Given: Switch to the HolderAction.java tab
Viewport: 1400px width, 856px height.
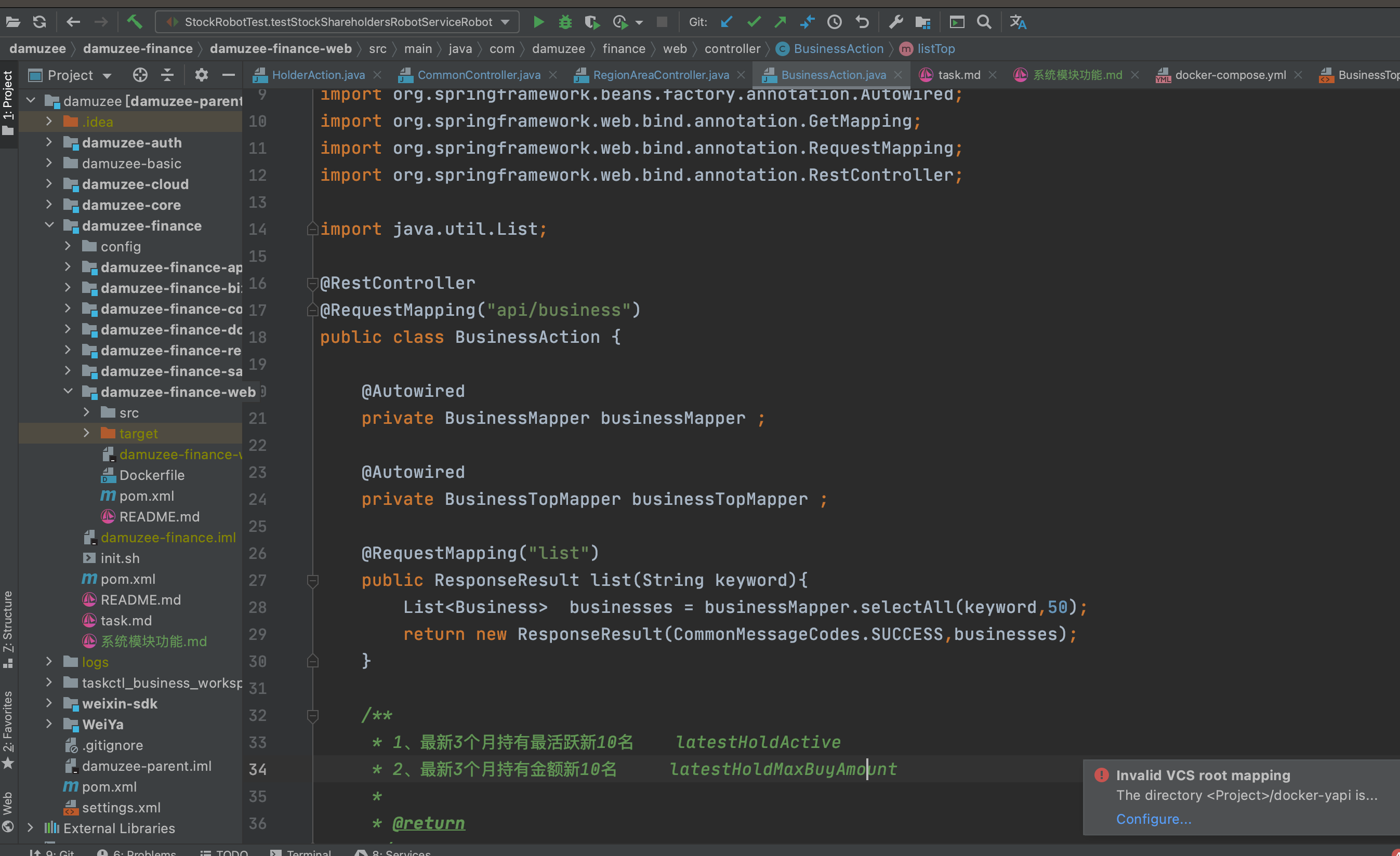Looking at the screenshot, I should tap(318, 75).
